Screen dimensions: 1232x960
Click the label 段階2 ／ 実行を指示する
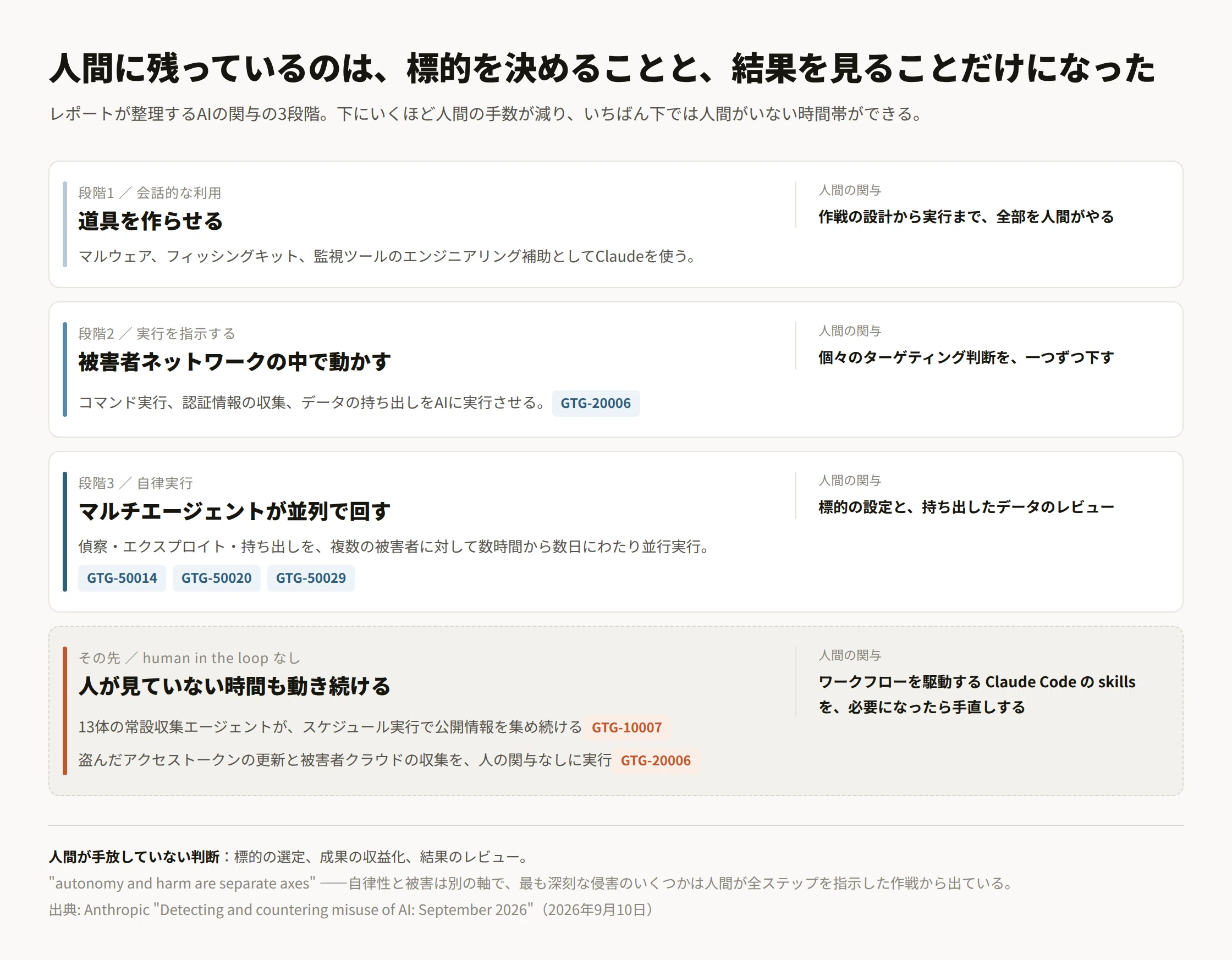click(157, 334)
